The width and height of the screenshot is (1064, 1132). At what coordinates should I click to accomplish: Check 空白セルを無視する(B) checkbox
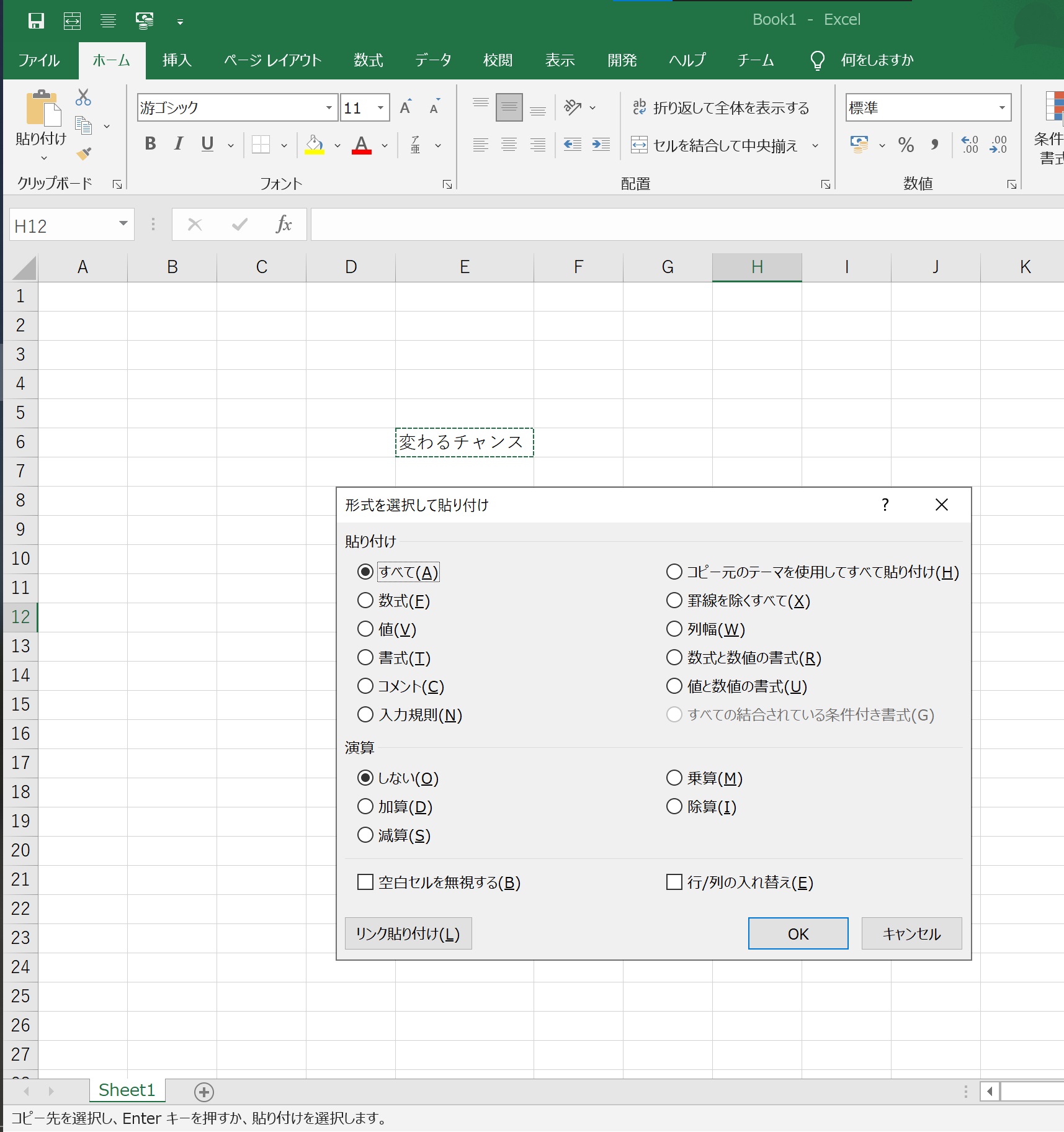coord(365,882)
